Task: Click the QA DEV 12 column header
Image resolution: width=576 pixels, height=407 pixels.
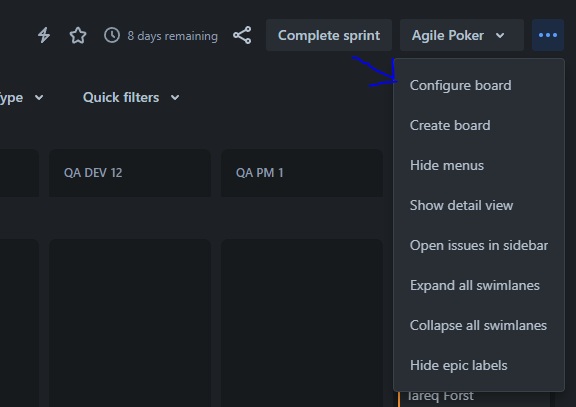Action: click(x=130, y=173)
